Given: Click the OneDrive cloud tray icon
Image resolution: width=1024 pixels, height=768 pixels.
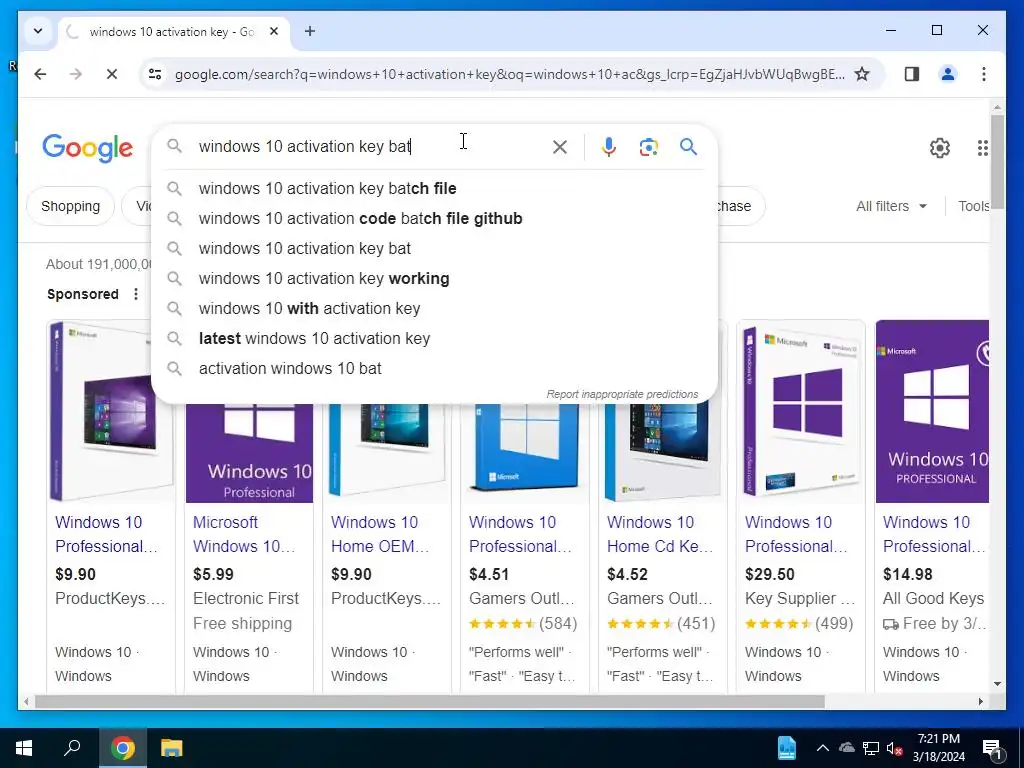Looking at the screenshot, I should [846, 748].
